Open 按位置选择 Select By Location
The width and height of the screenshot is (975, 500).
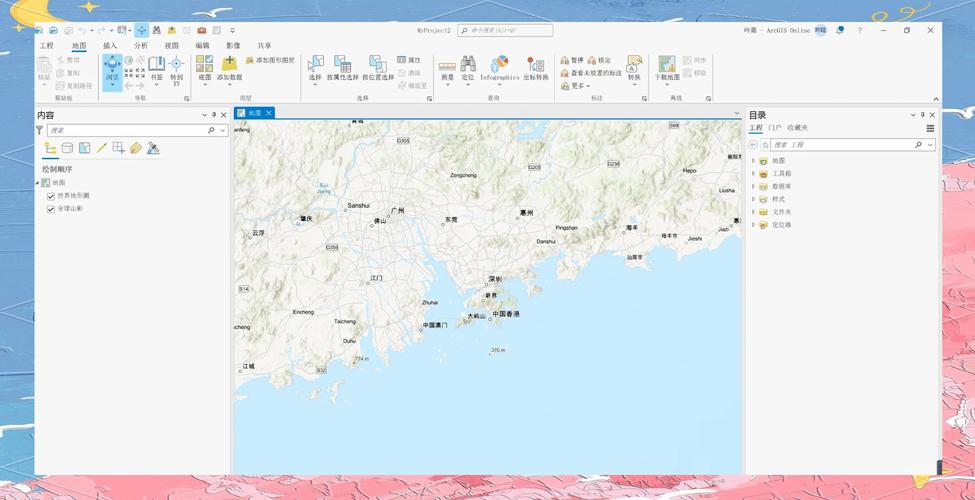point(378,68)
